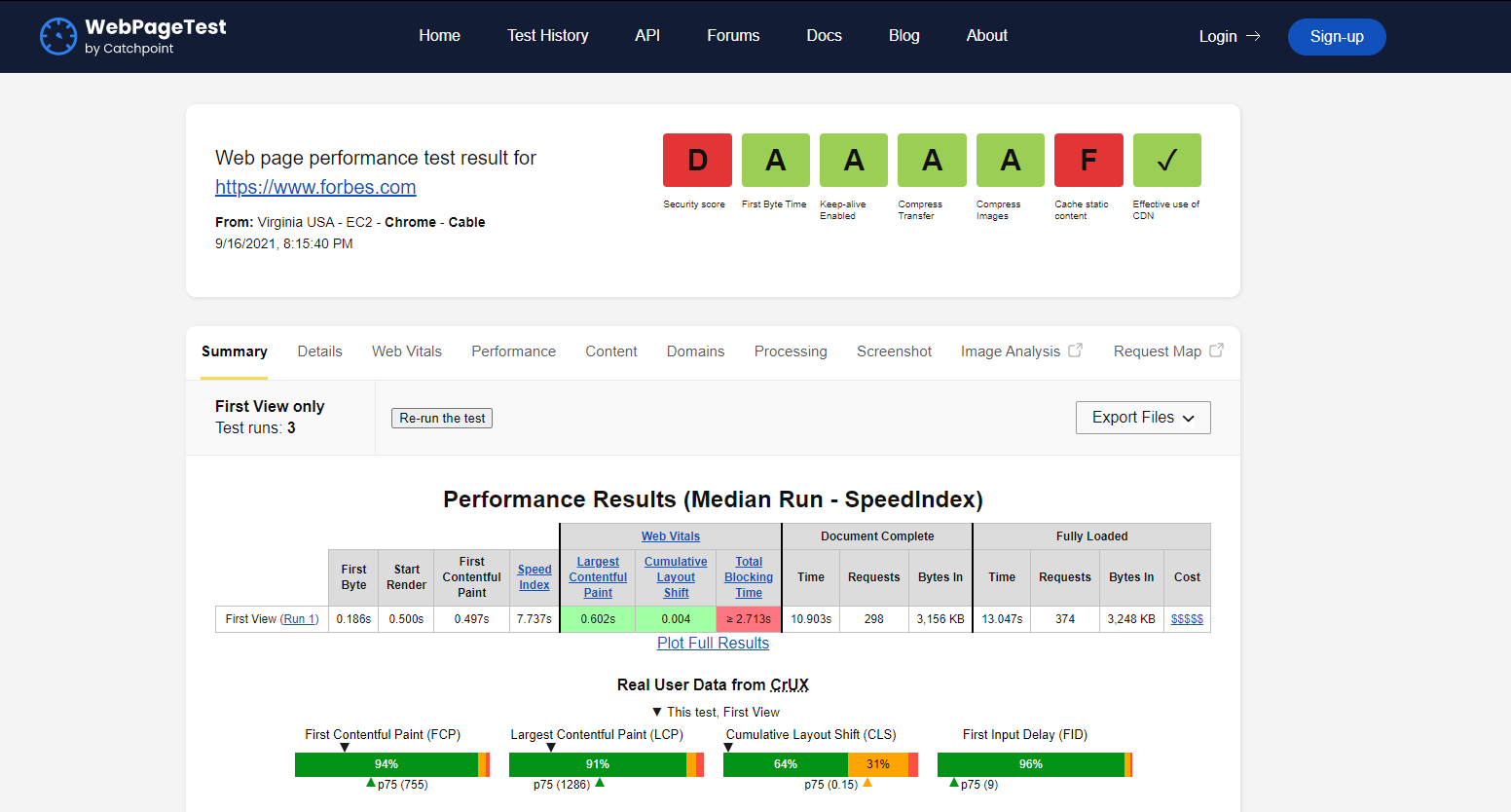
Task: Open the Blog page
Action: (904, 35)
